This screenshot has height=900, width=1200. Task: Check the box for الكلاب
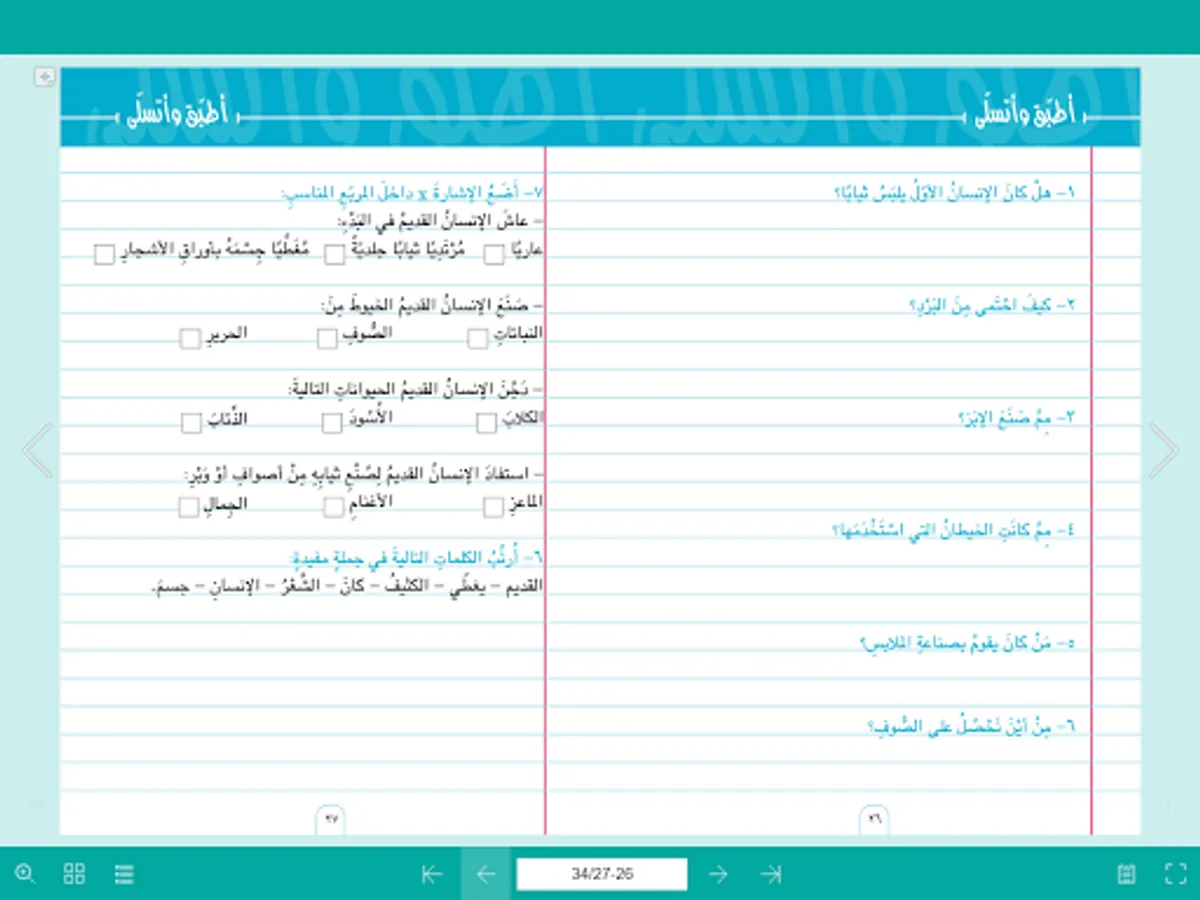click(487, 423)
